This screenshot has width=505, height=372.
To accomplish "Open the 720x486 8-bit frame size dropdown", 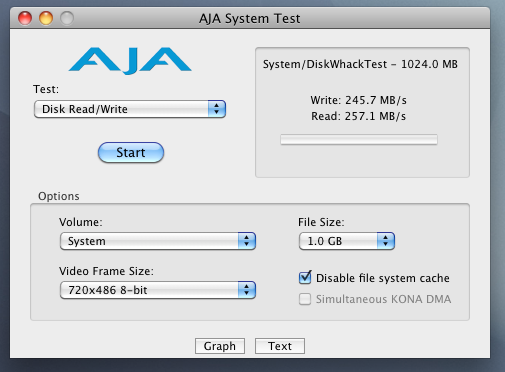I will [158, 290].
